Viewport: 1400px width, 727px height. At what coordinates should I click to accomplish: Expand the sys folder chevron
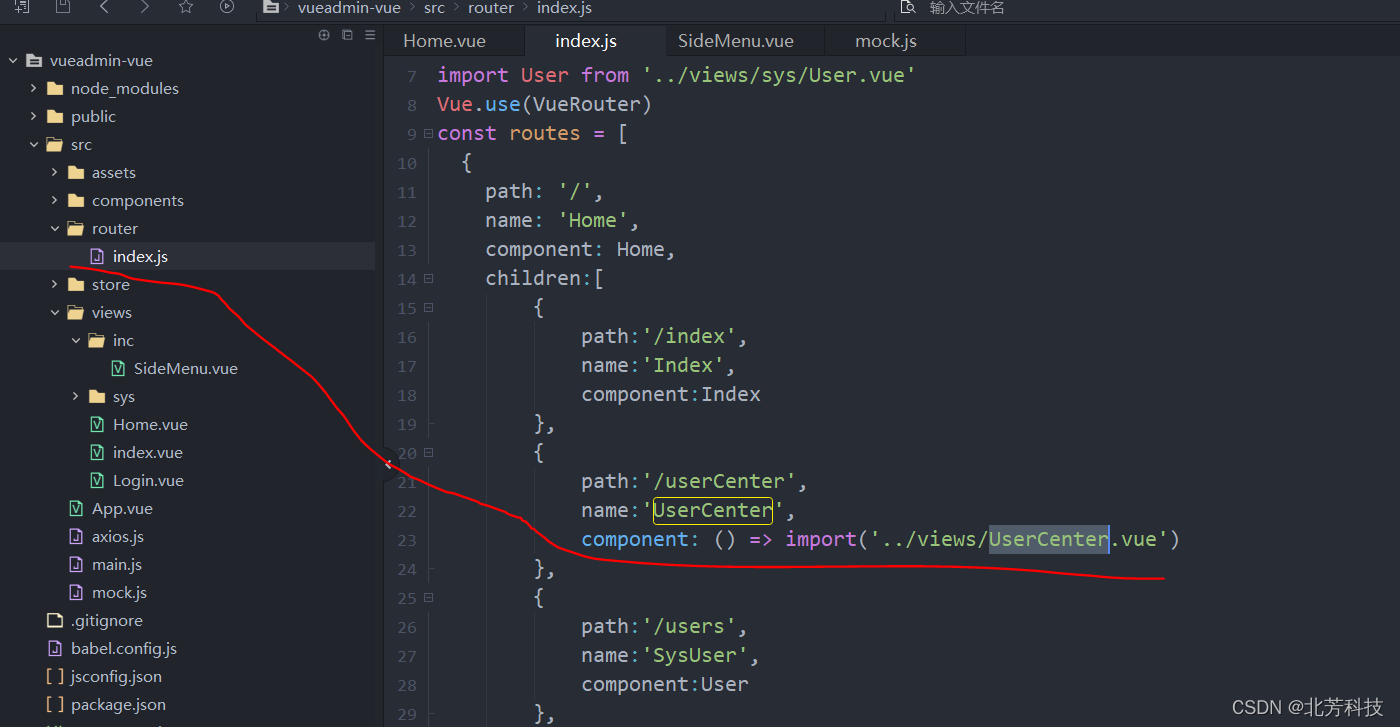76,396
